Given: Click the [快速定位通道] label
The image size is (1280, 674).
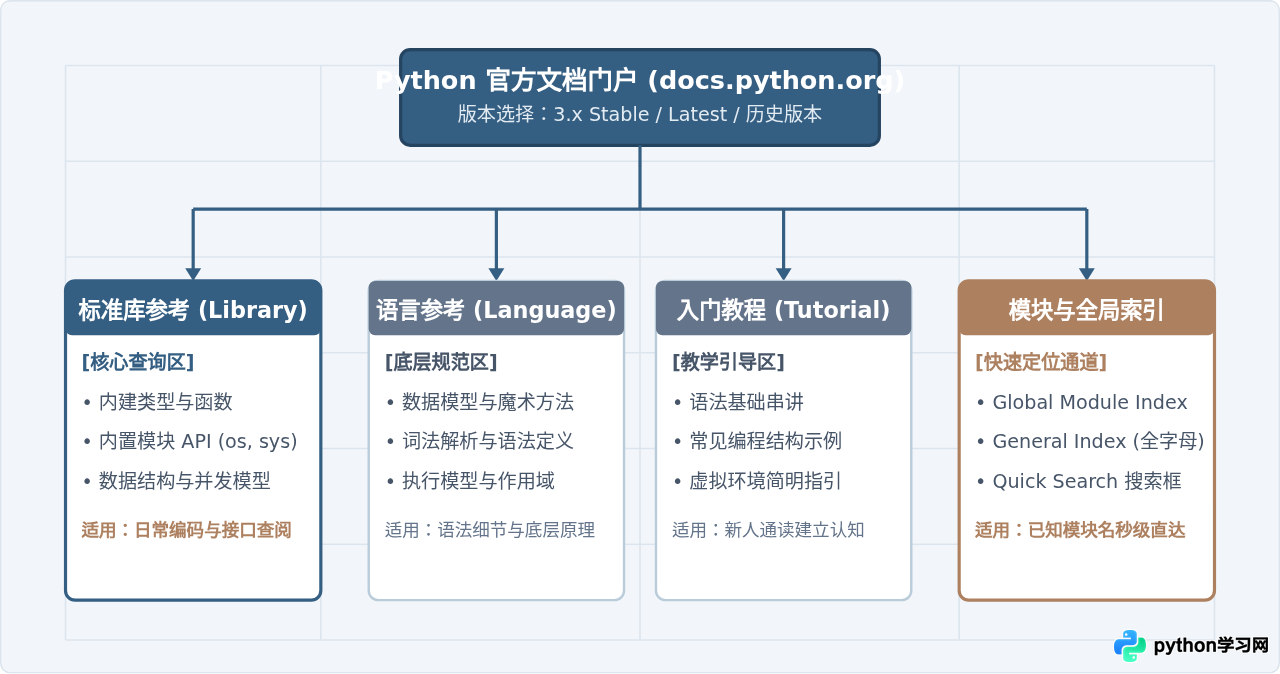Looking at the screenshot, I should tap(1041, 362).
